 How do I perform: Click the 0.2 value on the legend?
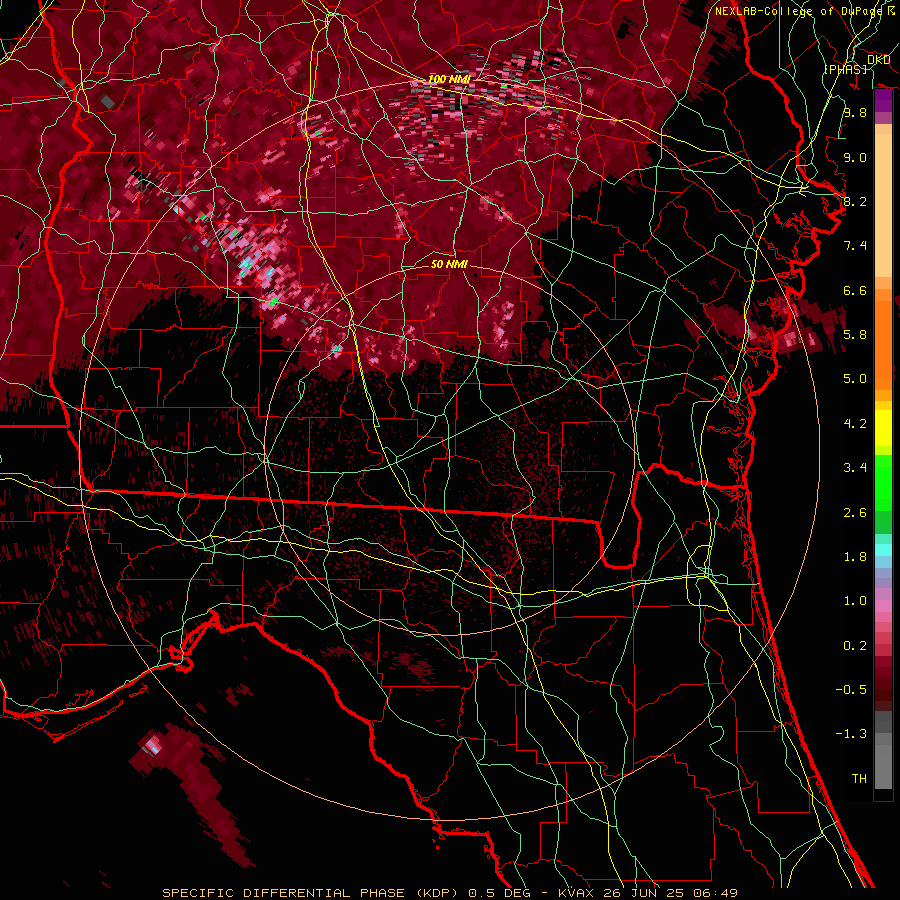[855, 646]
